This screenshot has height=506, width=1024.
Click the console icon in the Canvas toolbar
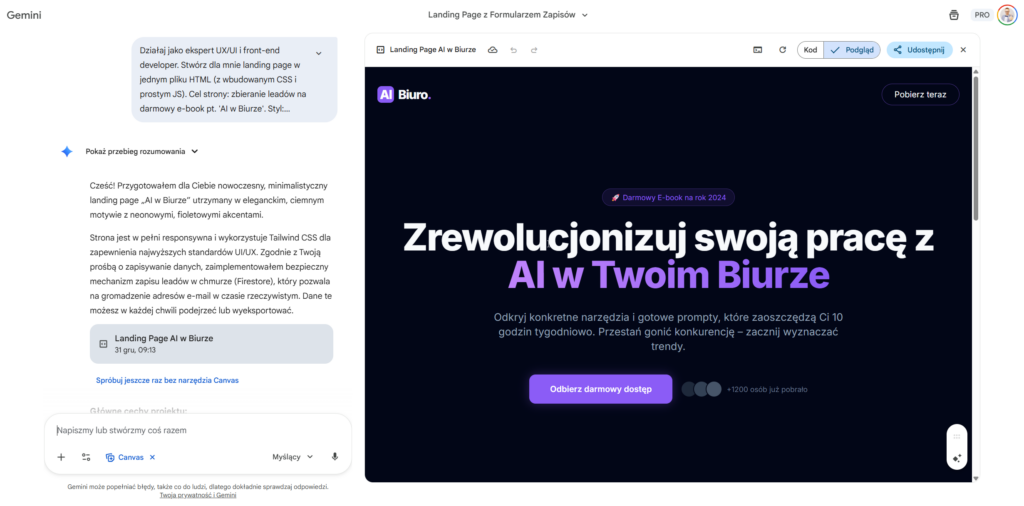tap(757, 49)
